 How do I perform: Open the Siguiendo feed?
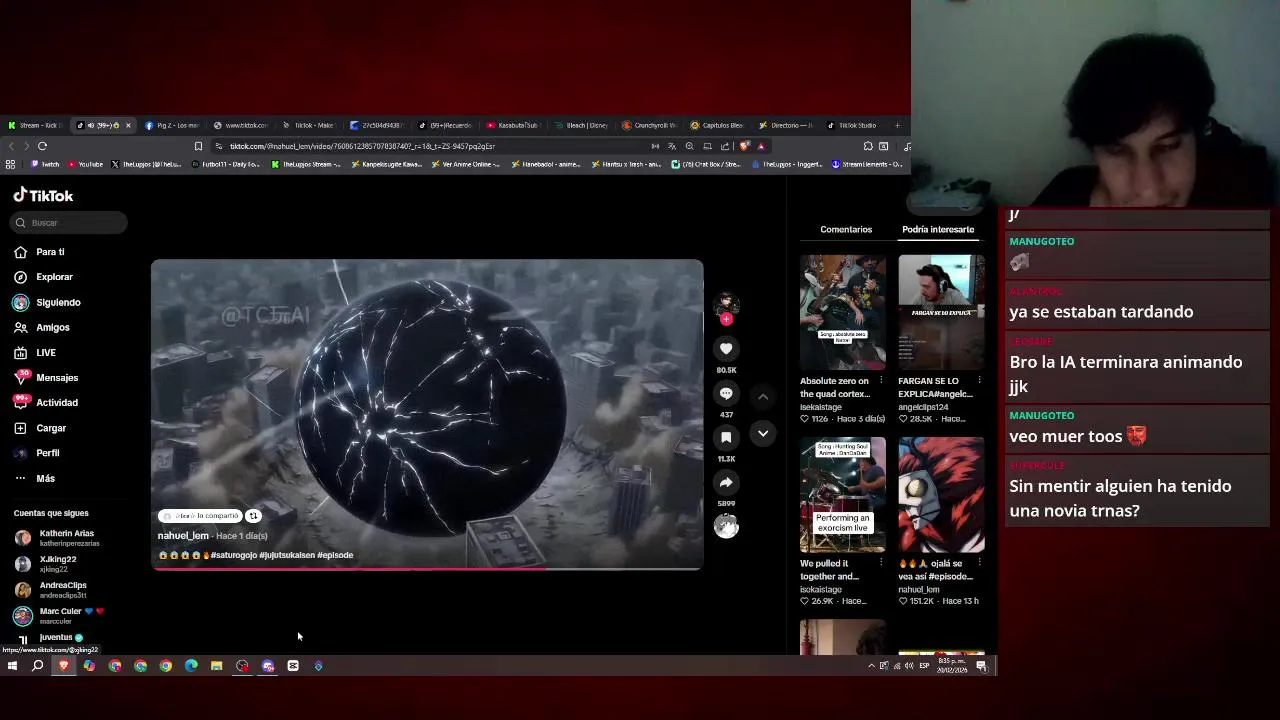[48, 302]
